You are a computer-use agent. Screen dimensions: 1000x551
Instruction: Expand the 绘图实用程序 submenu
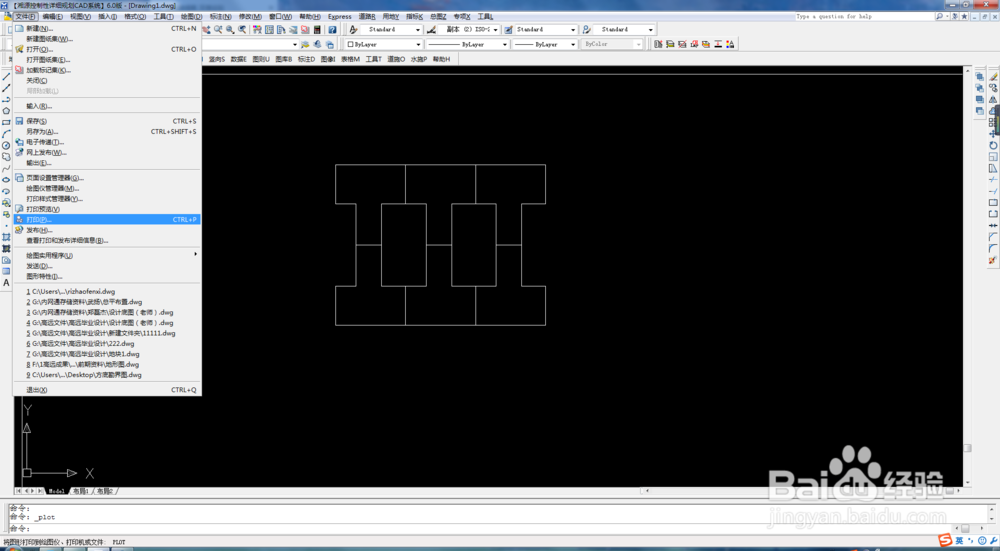pyautogui.click(x=107, y=255)
